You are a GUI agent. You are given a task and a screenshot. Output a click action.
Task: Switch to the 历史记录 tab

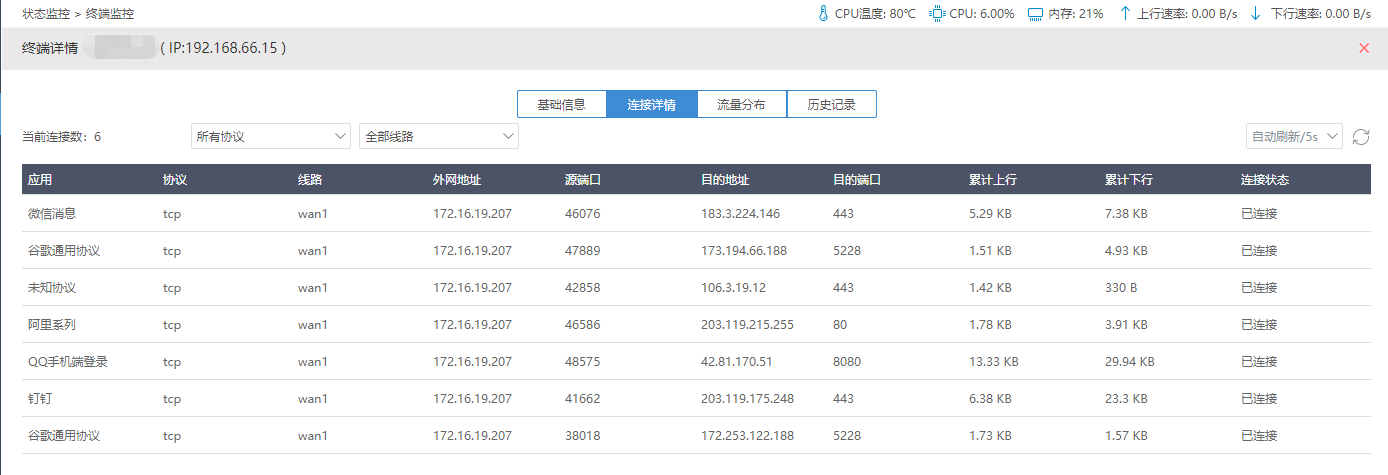click(831, 104)
